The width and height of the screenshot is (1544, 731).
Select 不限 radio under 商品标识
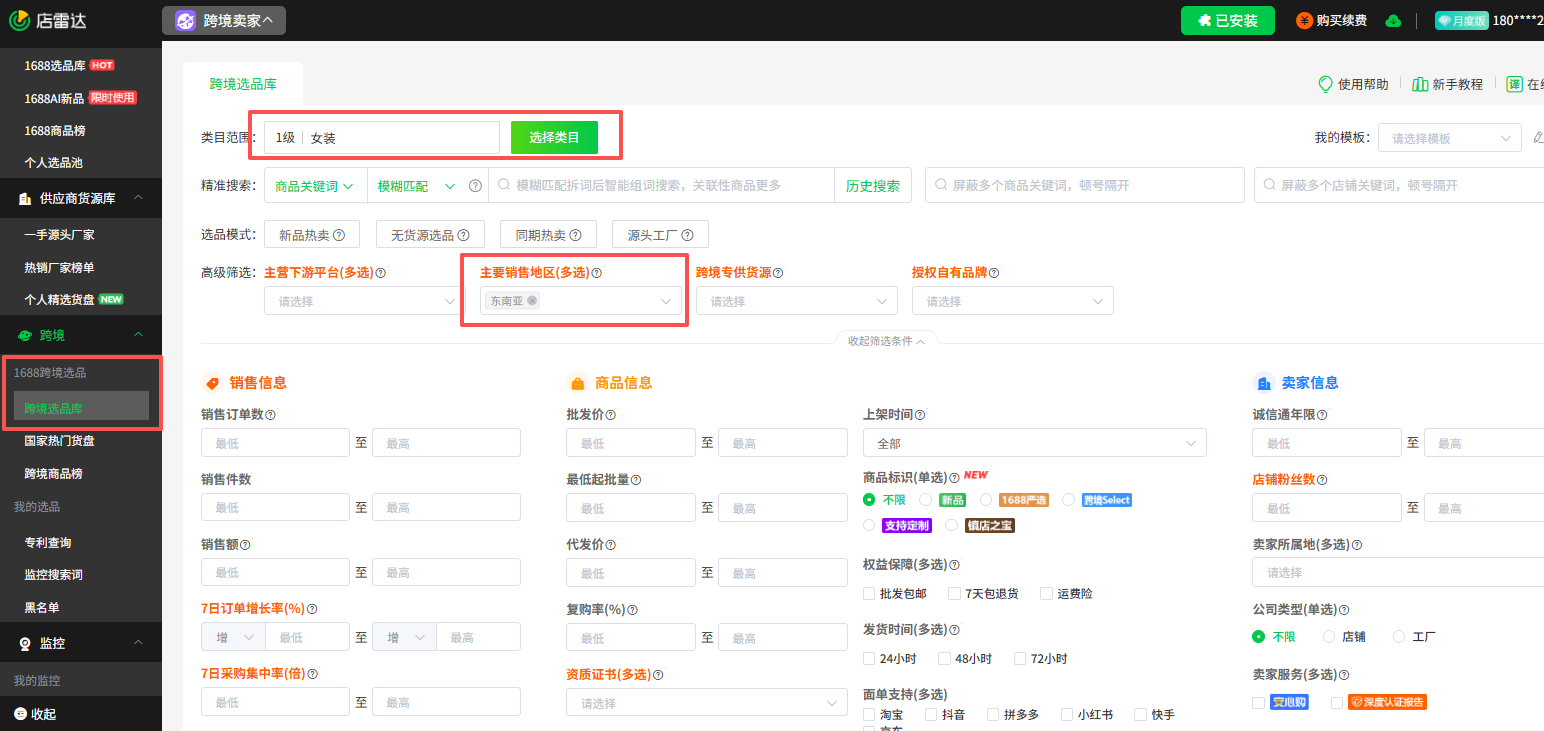tap(869, 499)
